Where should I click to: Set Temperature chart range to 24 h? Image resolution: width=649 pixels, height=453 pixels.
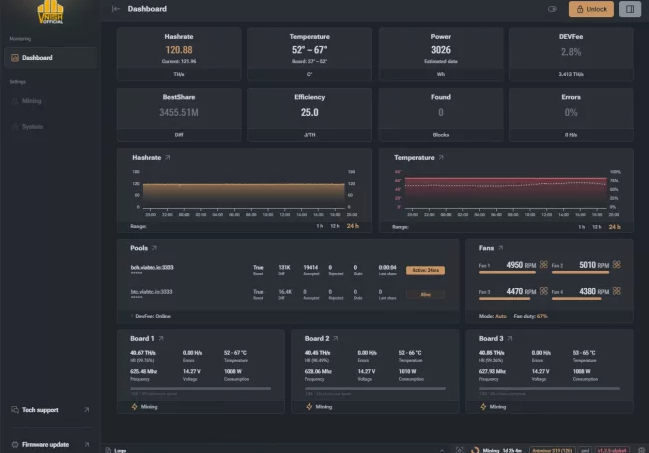pyautogui.click(x=615, y=227)
